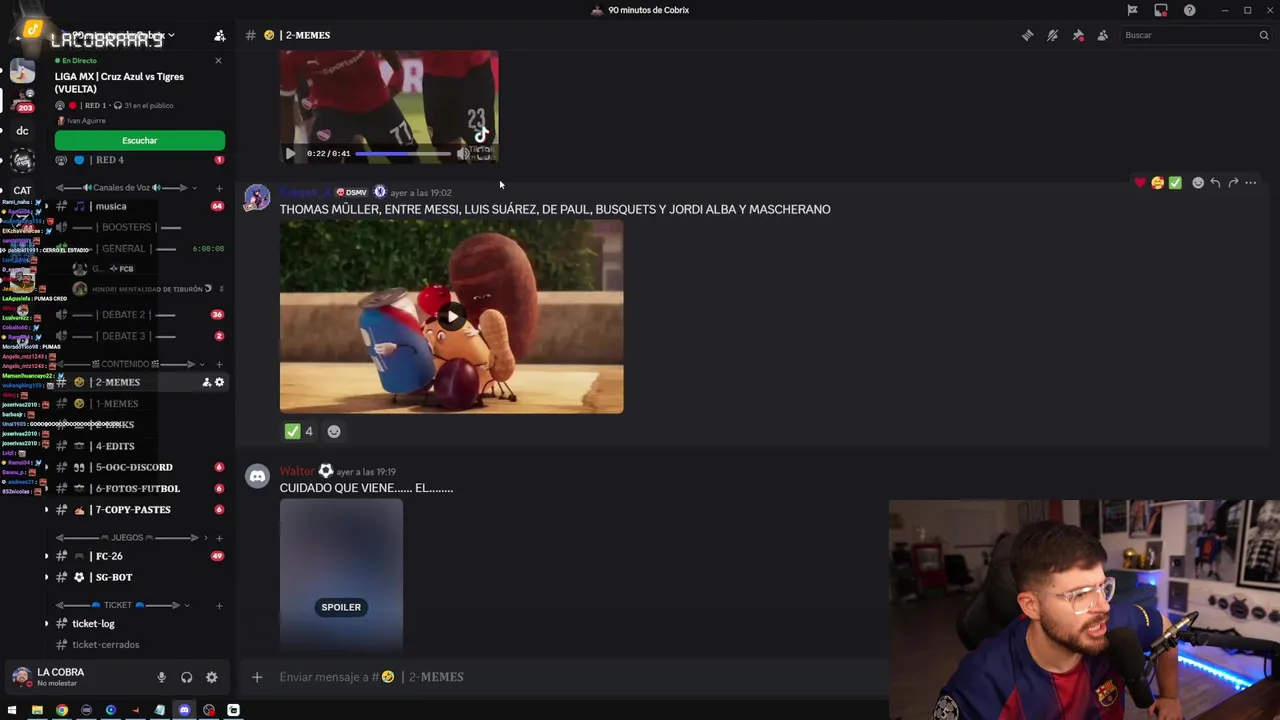Reply to the Thomas Müller message
The image size is (1280, 720).
coord(1215,183)
